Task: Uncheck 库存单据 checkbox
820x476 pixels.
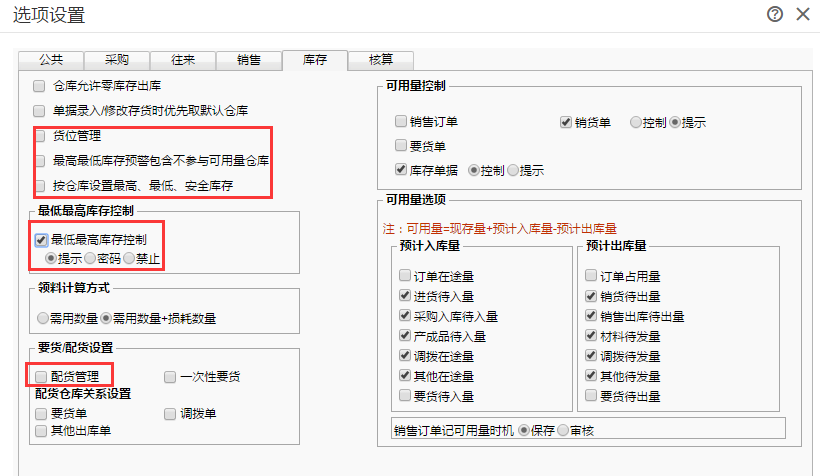Action: click(401, 169)
